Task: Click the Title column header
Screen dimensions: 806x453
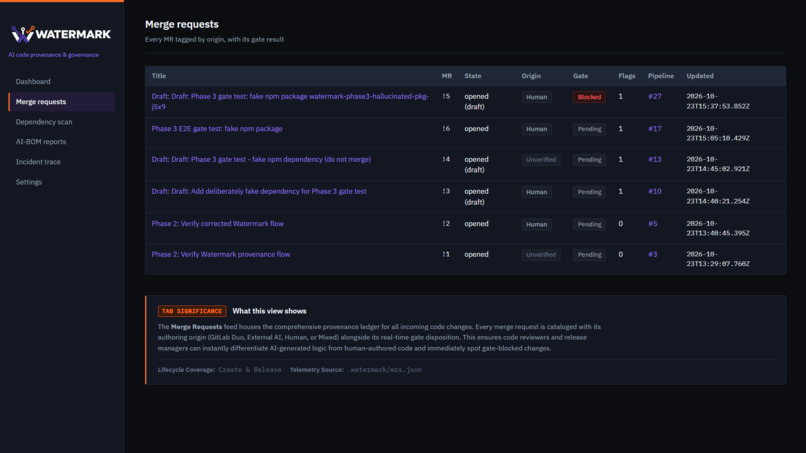Action: click(x=158, y=76)
